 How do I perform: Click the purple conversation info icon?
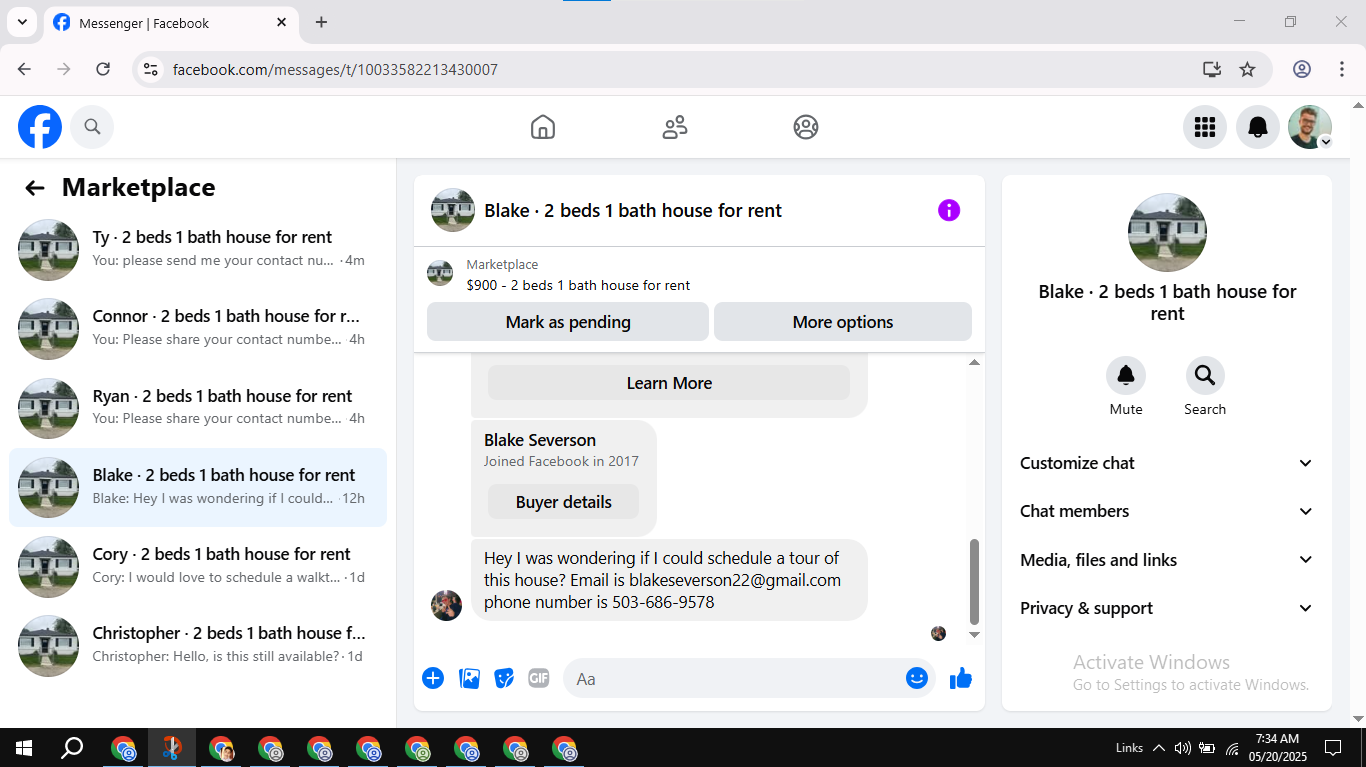click(949, 210)
